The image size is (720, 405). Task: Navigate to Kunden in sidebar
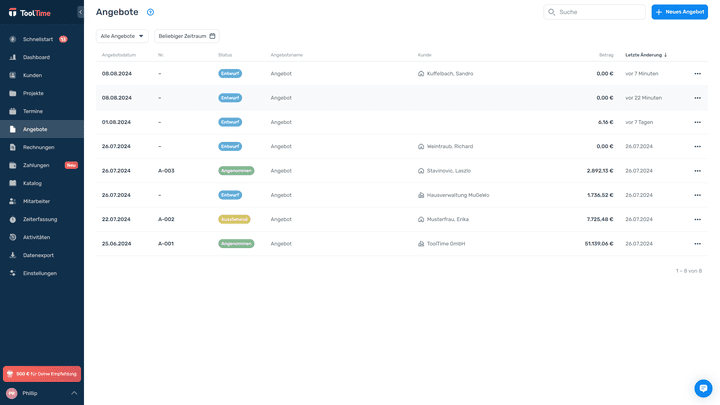pos(33,75)
